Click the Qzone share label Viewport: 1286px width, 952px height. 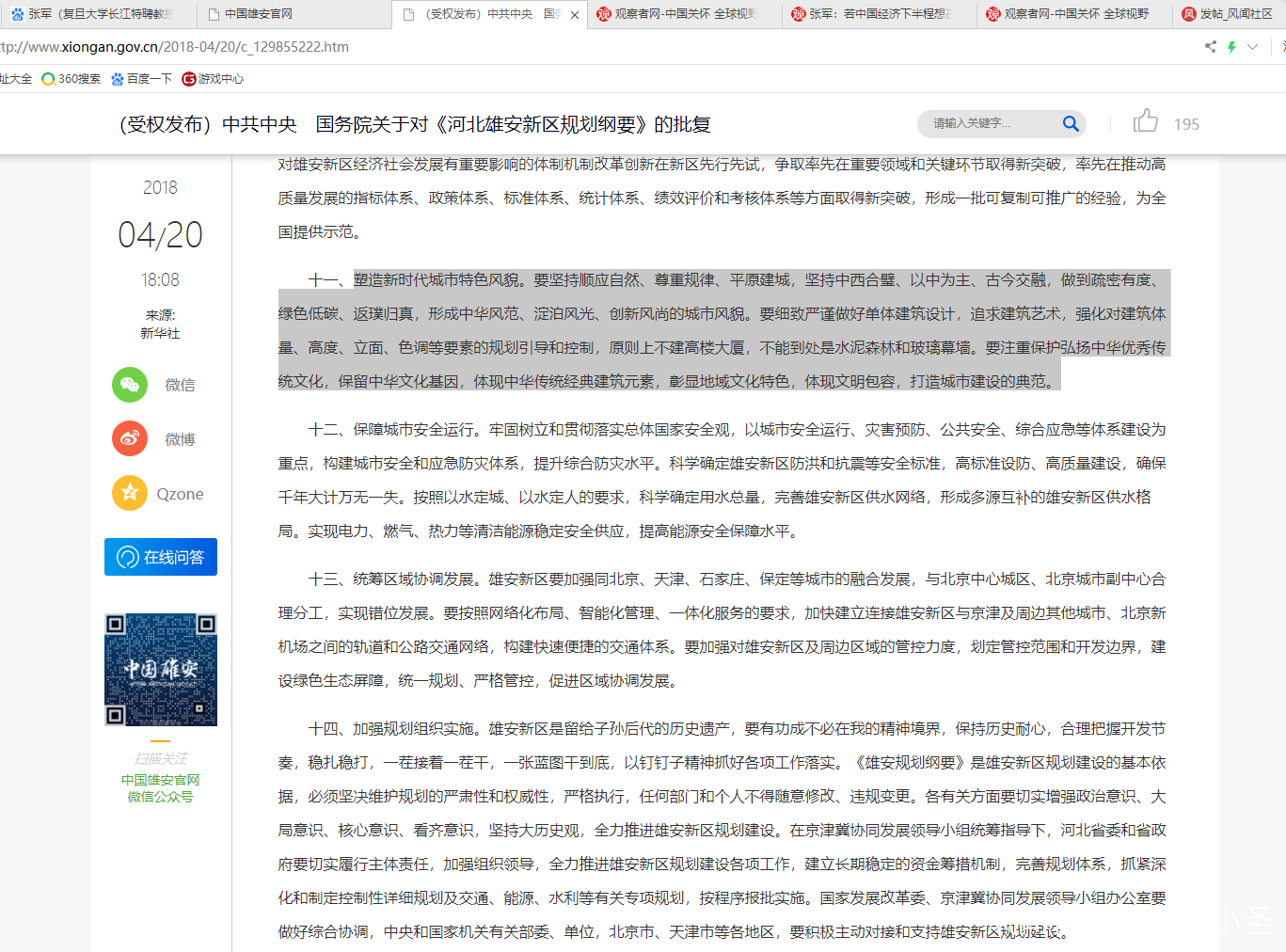[180, 494]
